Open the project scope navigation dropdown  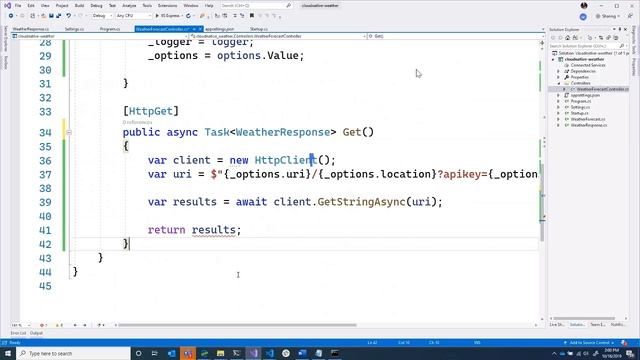100,36
